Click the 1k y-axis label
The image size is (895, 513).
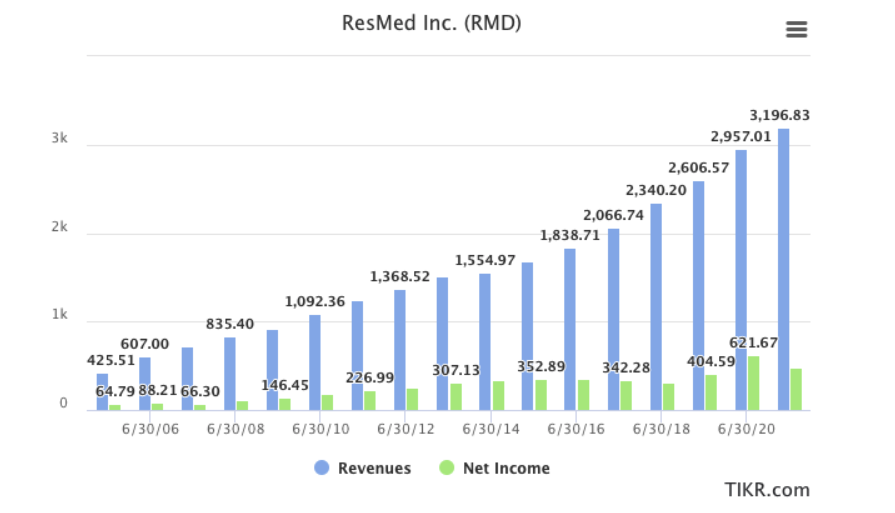click(59, 315)
